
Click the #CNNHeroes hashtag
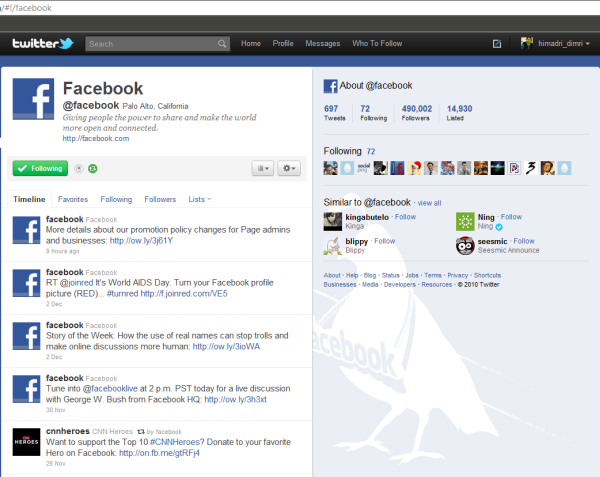point(174,442)
